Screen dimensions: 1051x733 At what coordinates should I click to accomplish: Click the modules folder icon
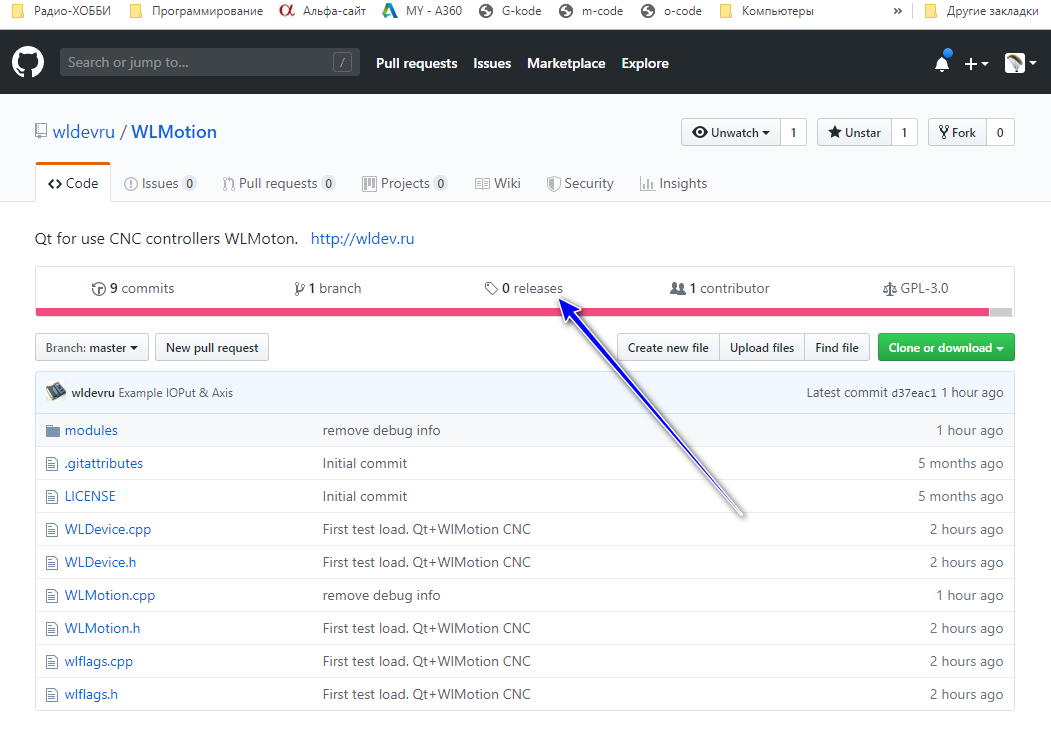[52, 430]
